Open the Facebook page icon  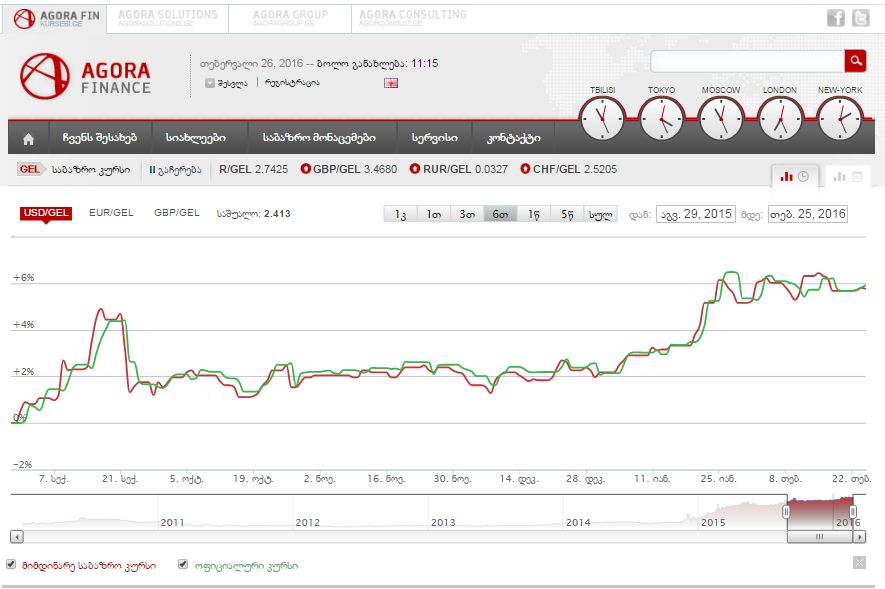point(836,18)
